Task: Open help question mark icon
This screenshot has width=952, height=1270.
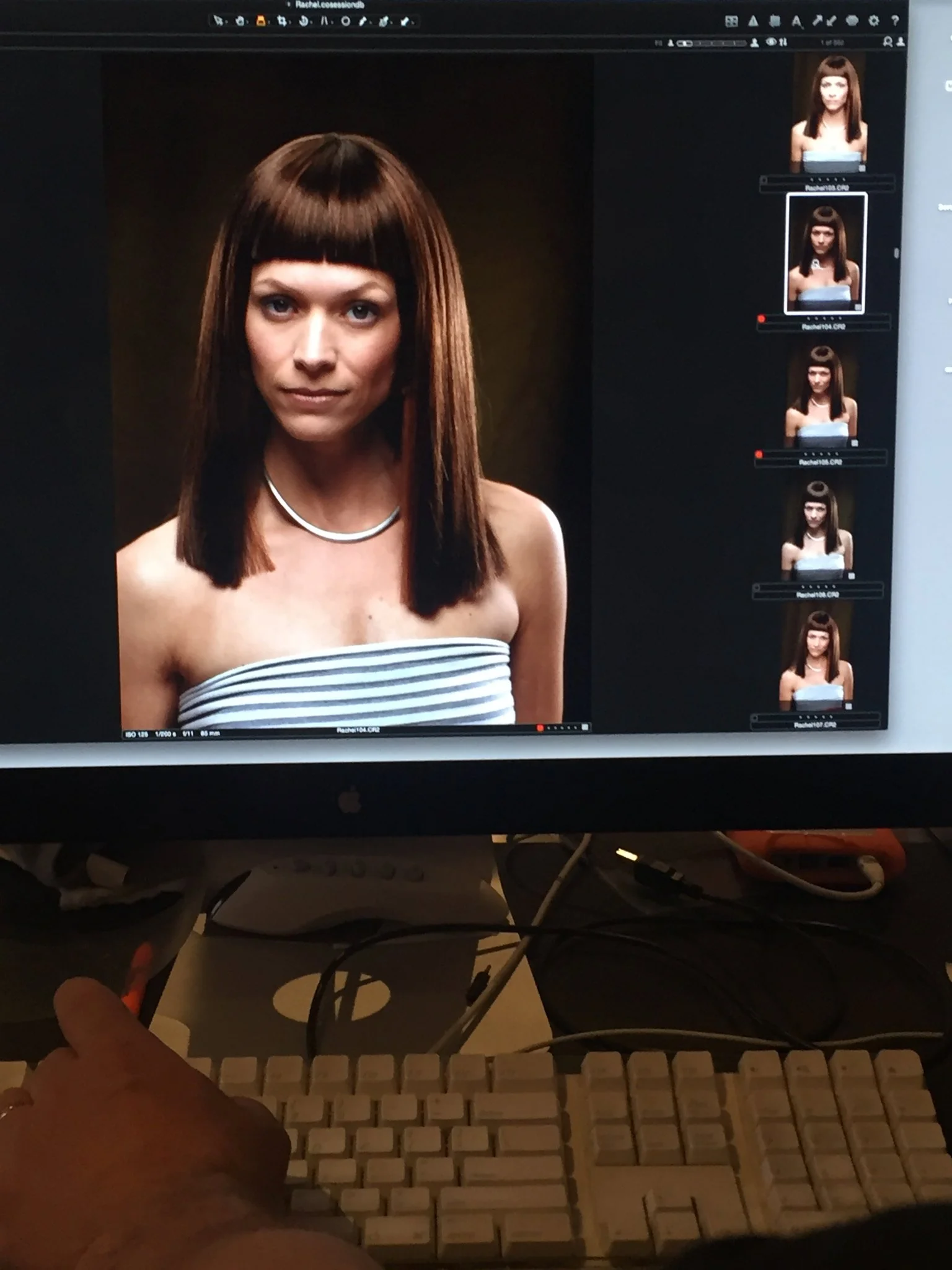Action: click(895, 20)
